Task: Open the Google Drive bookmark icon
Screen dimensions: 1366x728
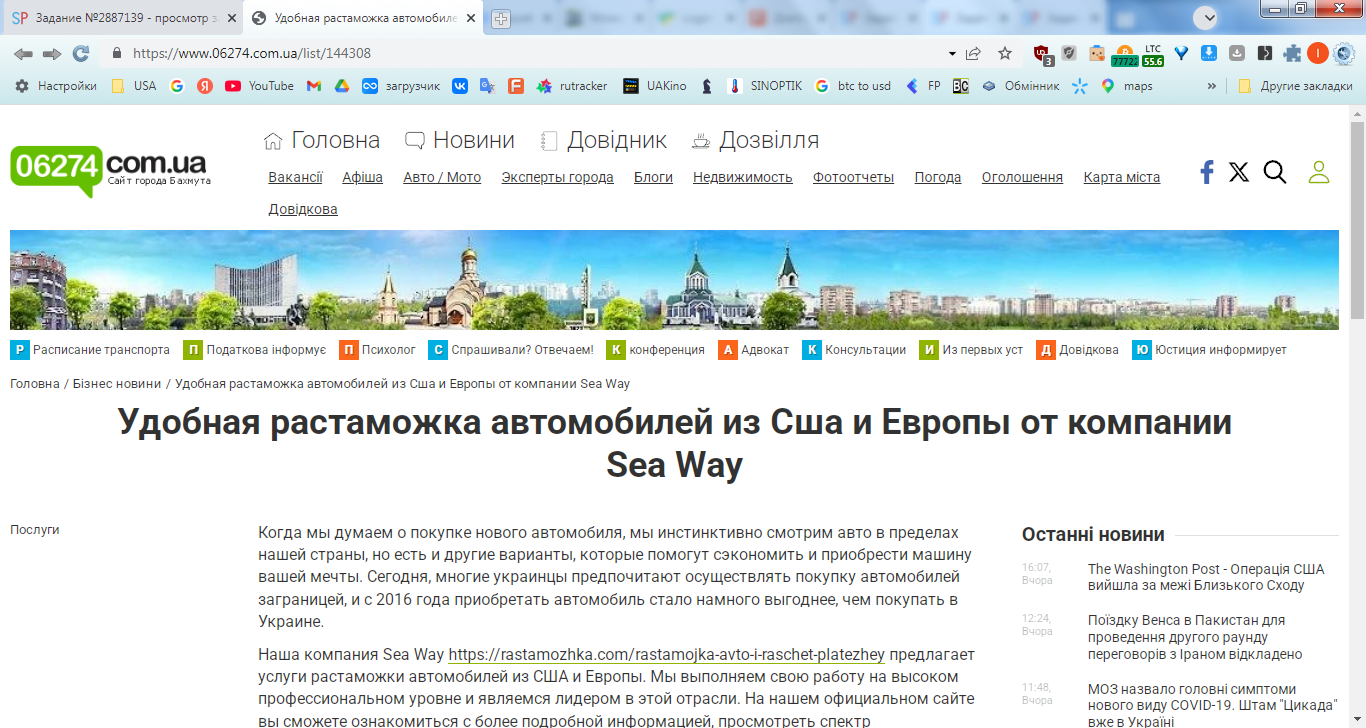Action: [341, 86]
